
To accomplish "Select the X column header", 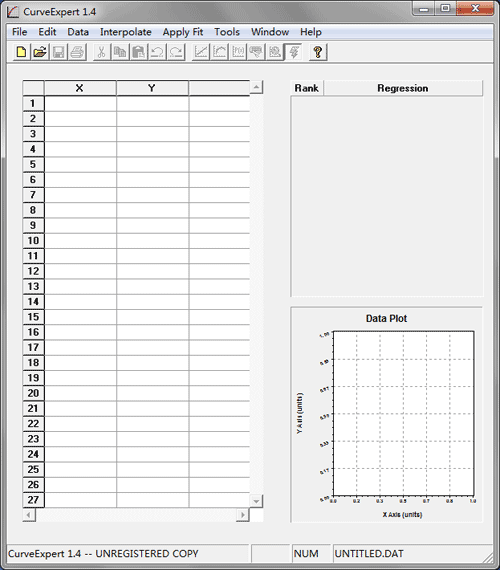I will [80, 88].
